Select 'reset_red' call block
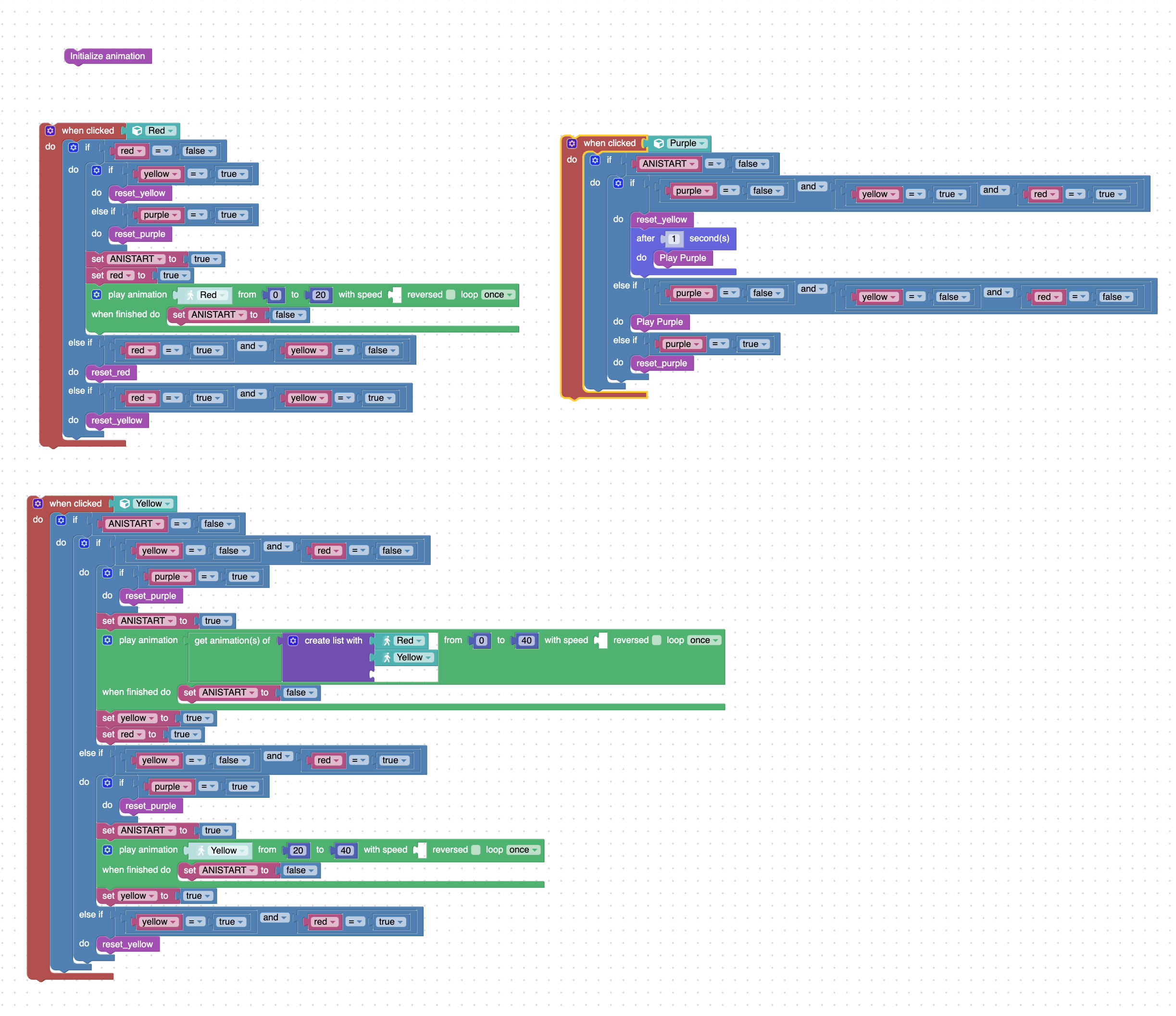The image size is (1176, 1016). pyautogui.click(x=111, y=372)
